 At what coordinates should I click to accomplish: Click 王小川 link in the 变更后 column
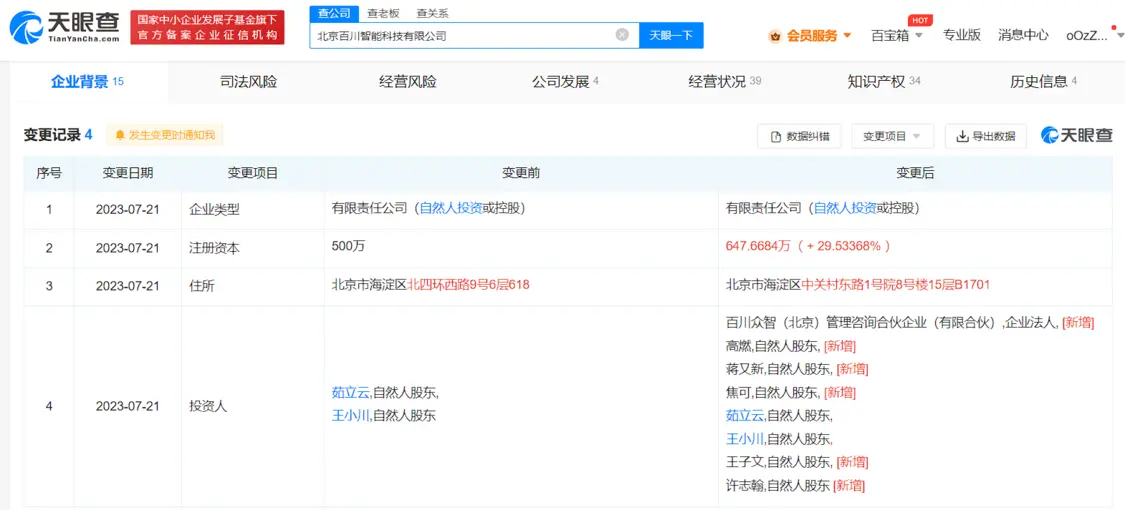(x=745, y=438)
